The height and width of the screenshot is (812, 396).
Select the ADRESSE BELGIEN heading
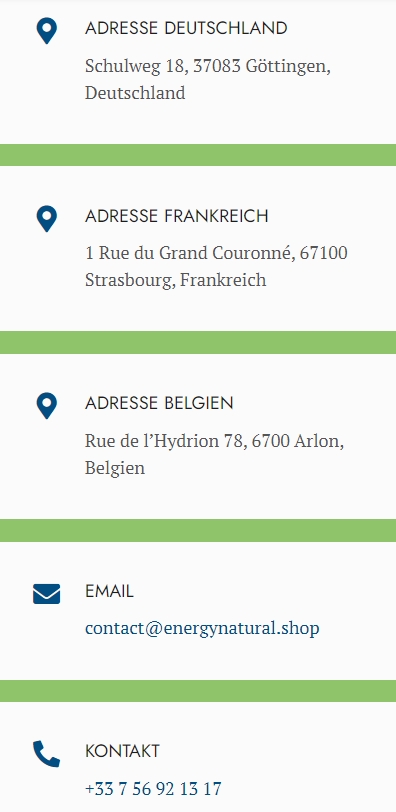[159, 403]
